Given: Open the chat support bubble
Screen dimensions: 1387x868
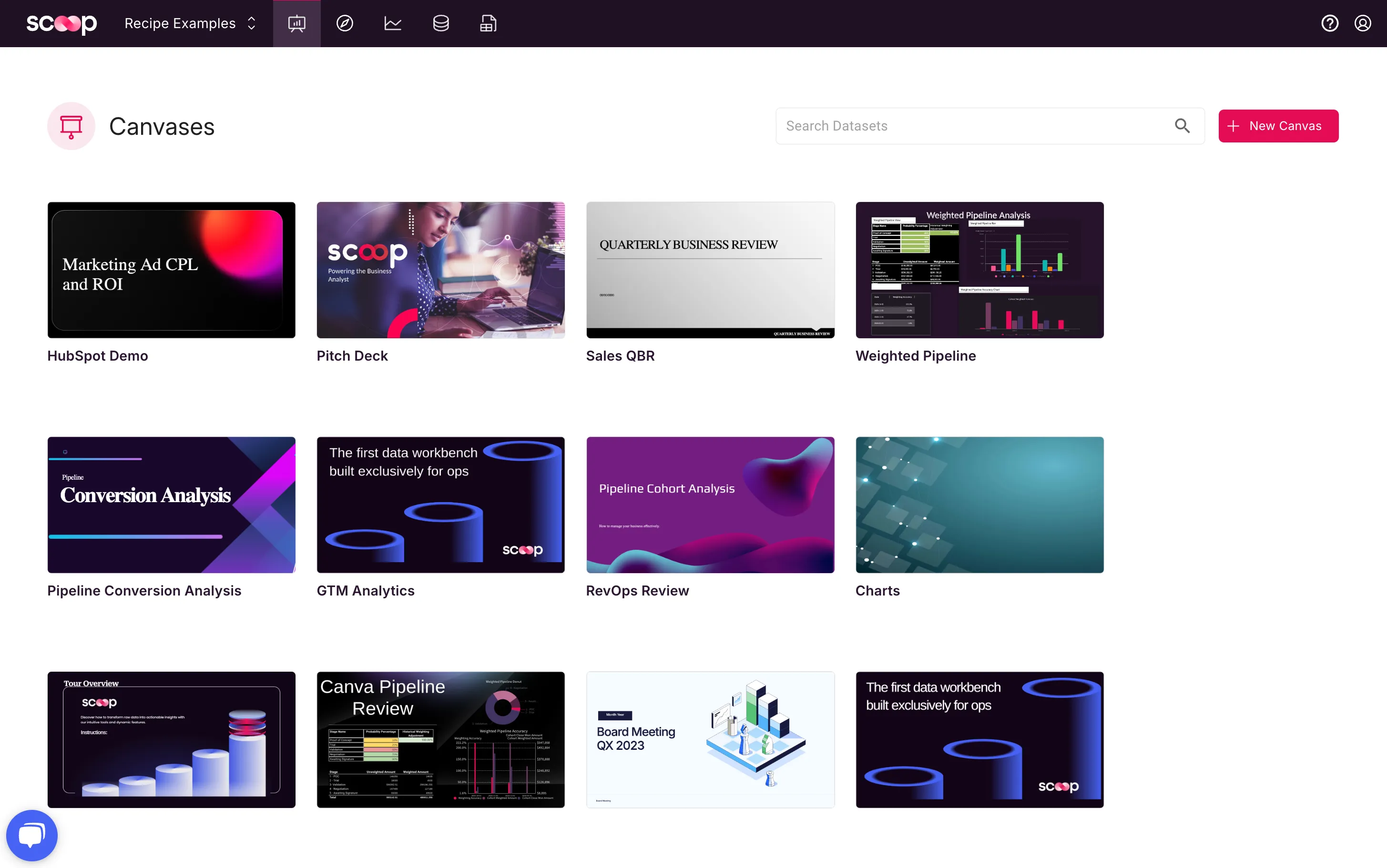Looking at the screenshot, I should click(31, 835).
